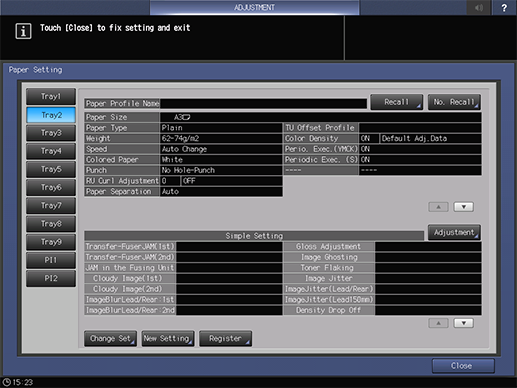Click the Color Density ON value
Screen dimensions: 517x388
(369, 139)
